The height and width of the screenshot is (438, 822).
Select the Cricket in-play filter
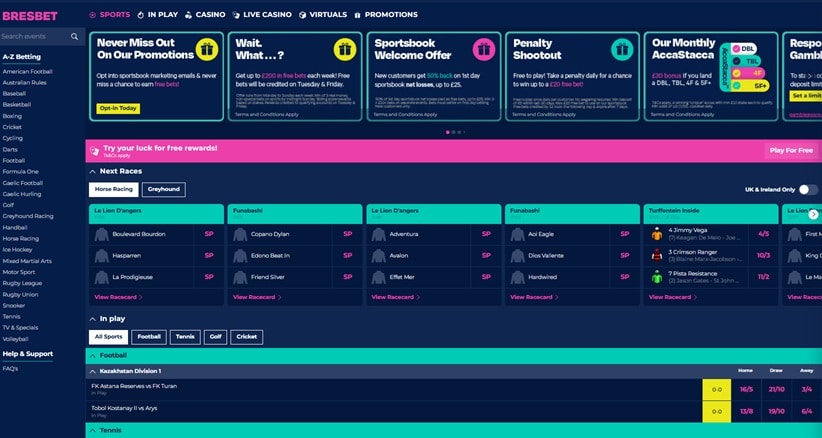246,337
